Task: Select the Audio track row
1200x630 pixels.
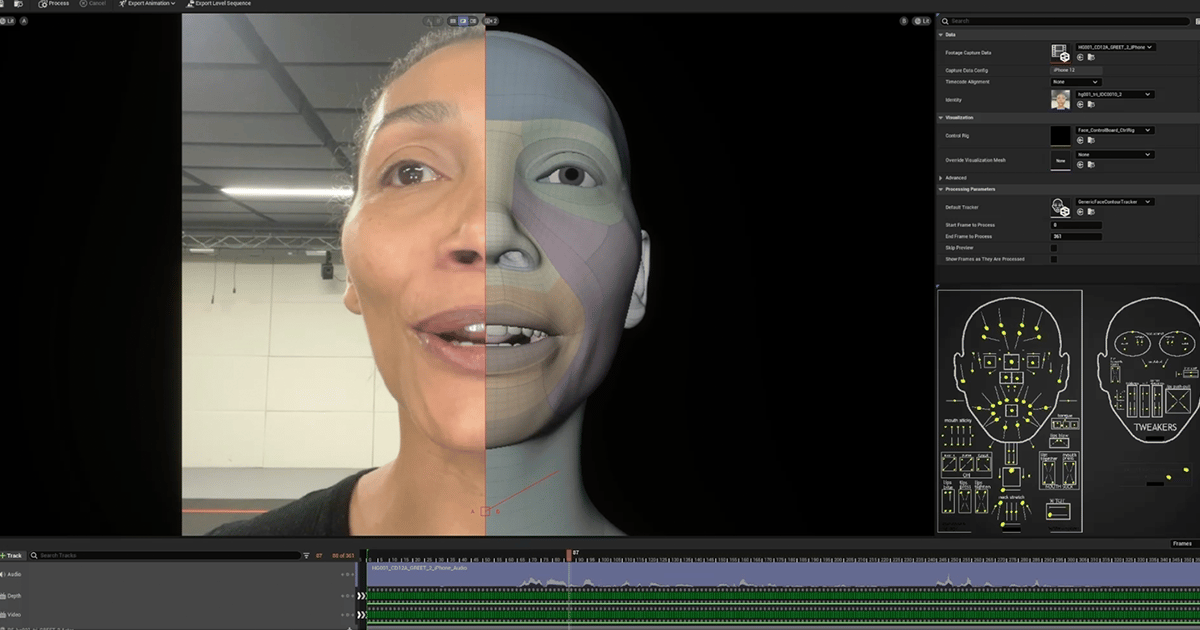Action: coord(178,575)
